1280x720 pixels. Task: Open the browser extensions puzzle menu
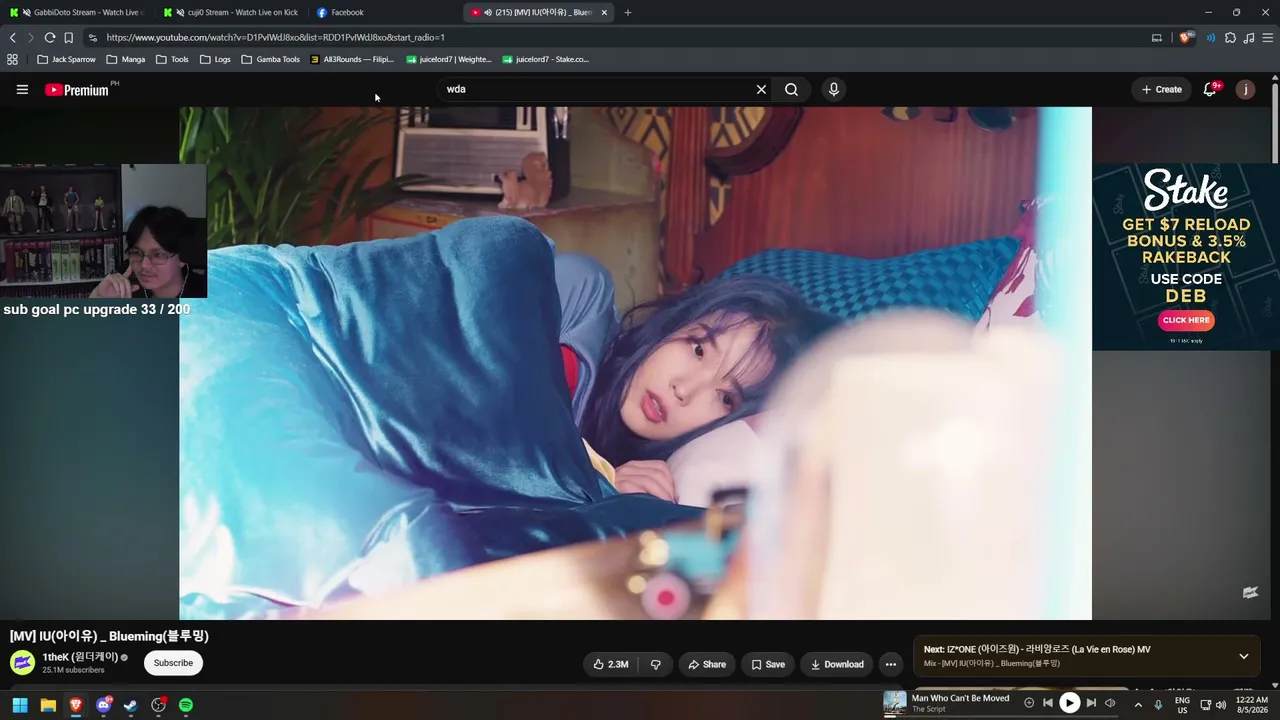(x=1230, y=37)
